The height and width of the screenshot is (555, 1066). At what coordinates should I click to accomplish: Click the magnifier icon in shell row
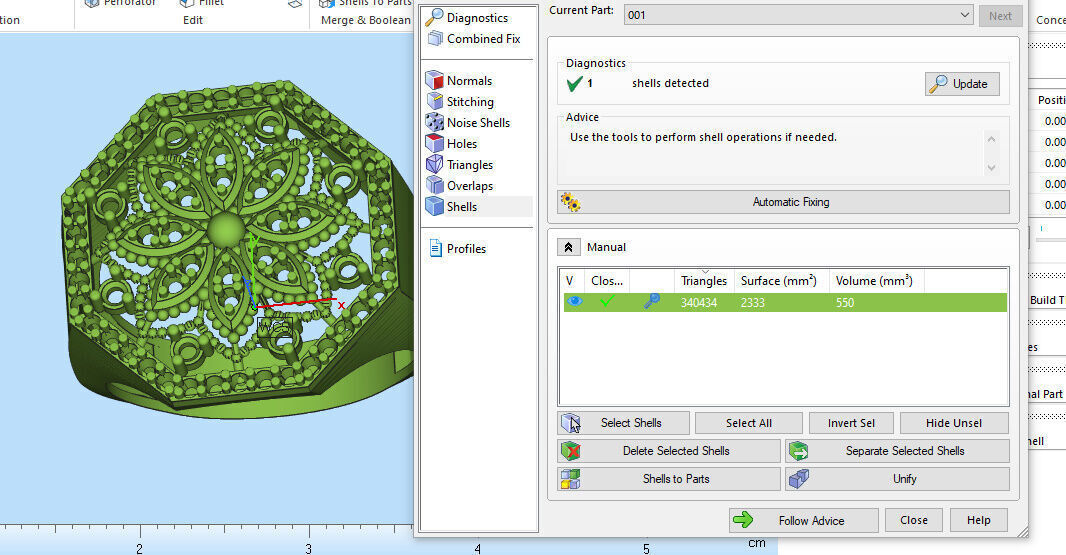tap(651, 301)
